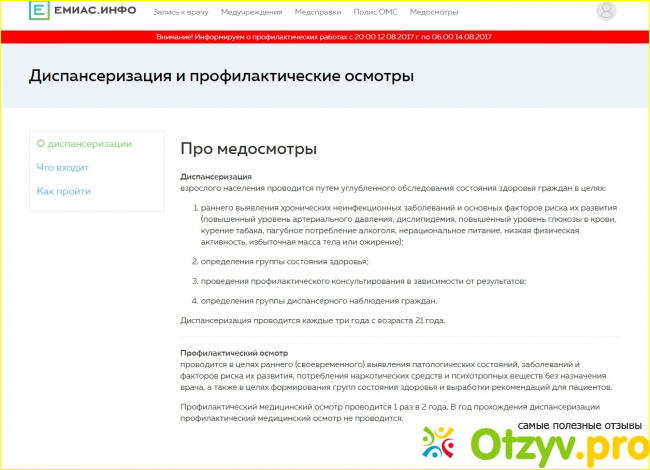Select О диспансеризации sidebar tab

82,144
